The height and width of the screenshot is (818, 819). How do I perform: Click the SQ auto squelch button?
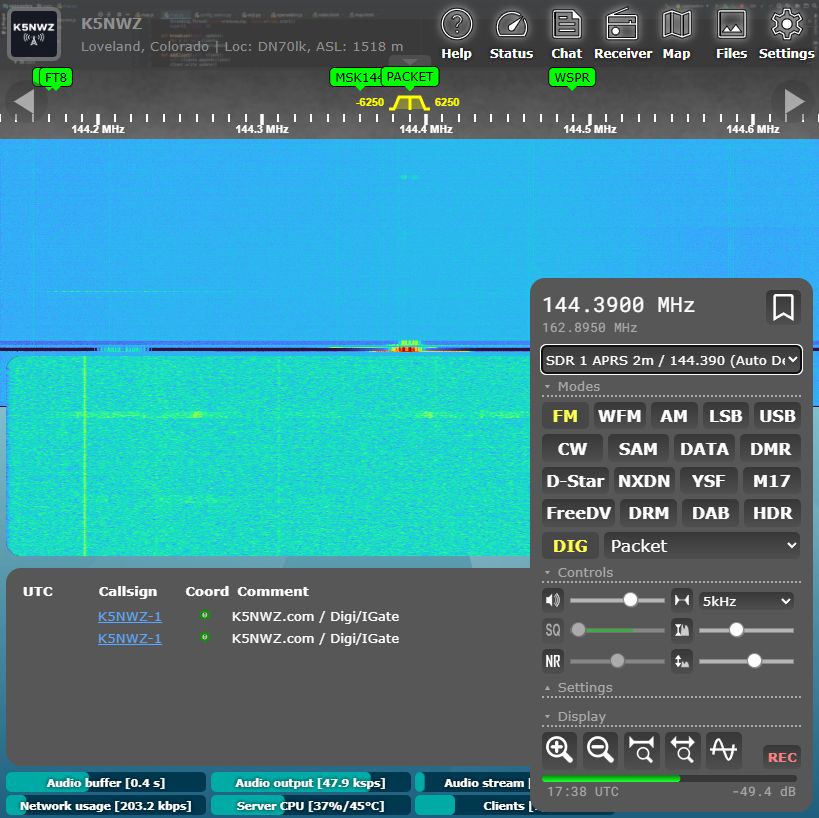(x=553, y=630)
